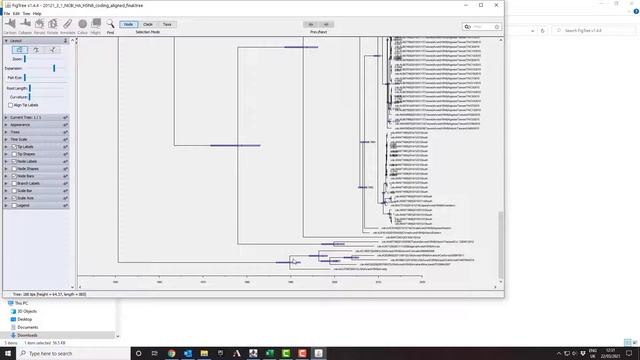Toggle the Node Labels checkbox
The image size is (640, 360).
14,162
